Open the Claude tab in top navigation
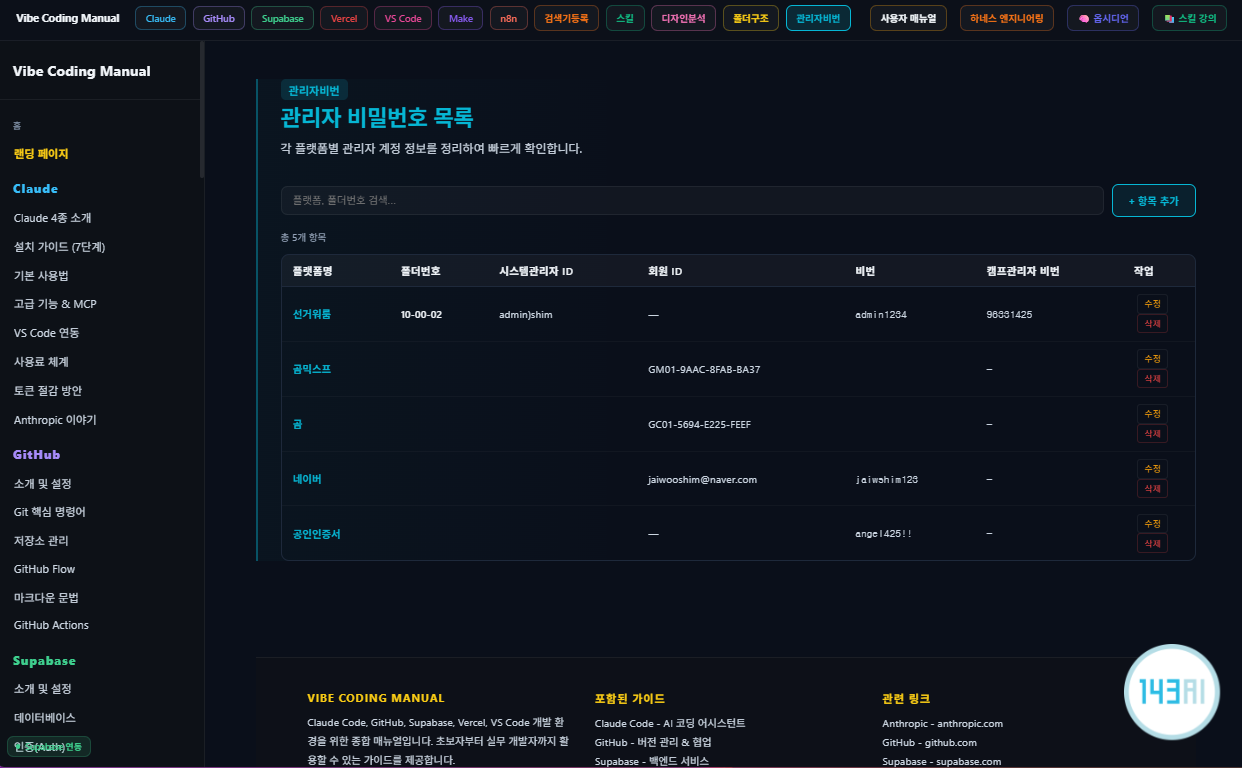Screen dimensions: 1242x768 (160, 18)
